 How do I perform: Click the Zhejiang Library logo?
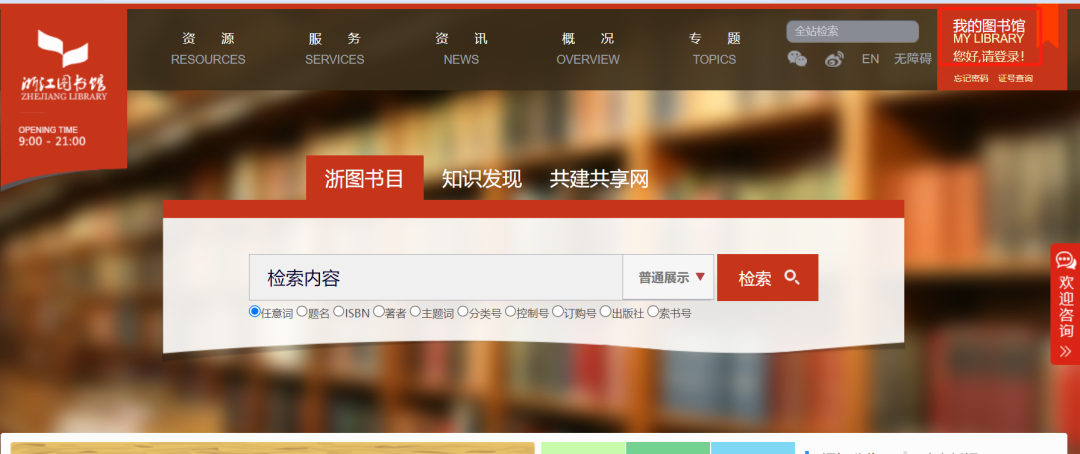coord(64,66)
